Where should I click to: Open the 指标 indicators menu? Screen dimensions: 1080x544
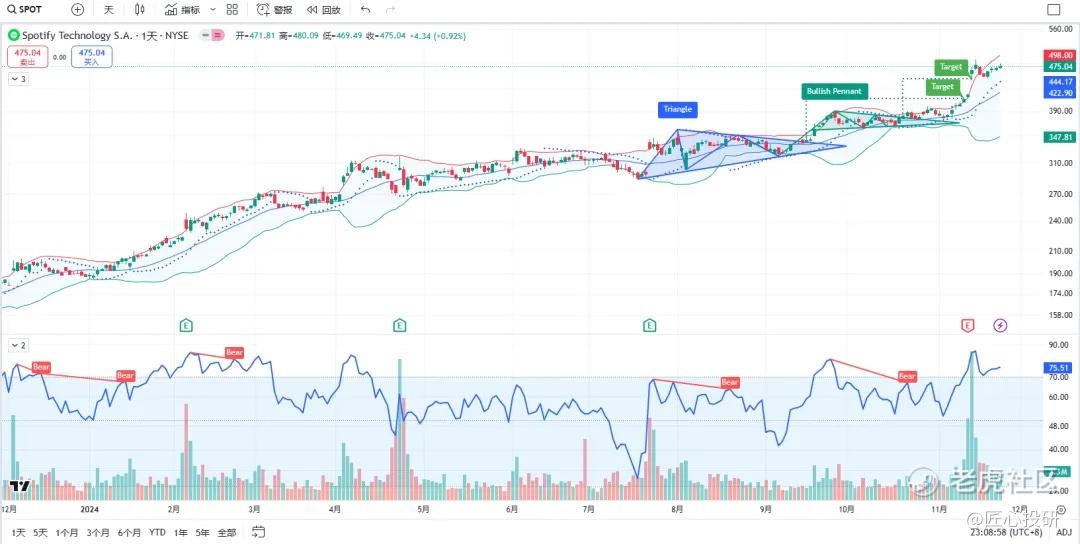pos(183,10)
